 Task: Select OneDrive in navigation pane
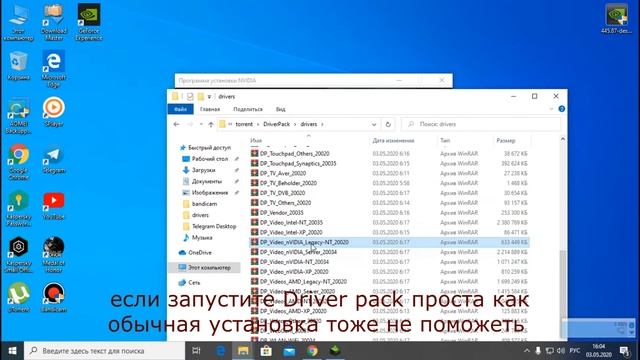(x=200, y=253)
